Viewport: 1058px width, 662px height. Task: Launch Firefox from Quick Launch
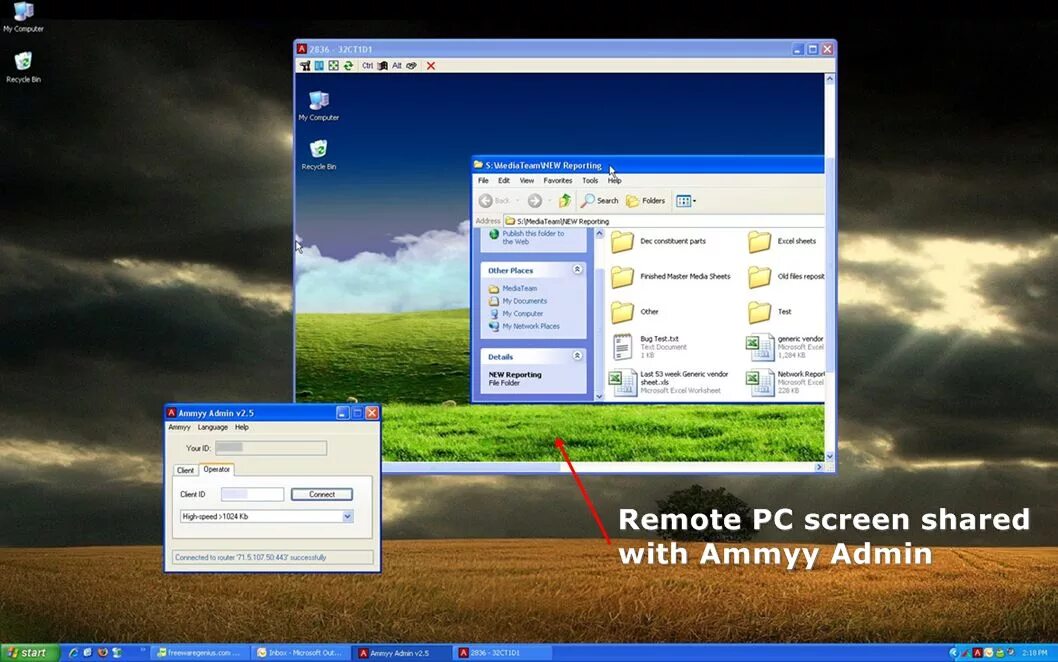103,653
